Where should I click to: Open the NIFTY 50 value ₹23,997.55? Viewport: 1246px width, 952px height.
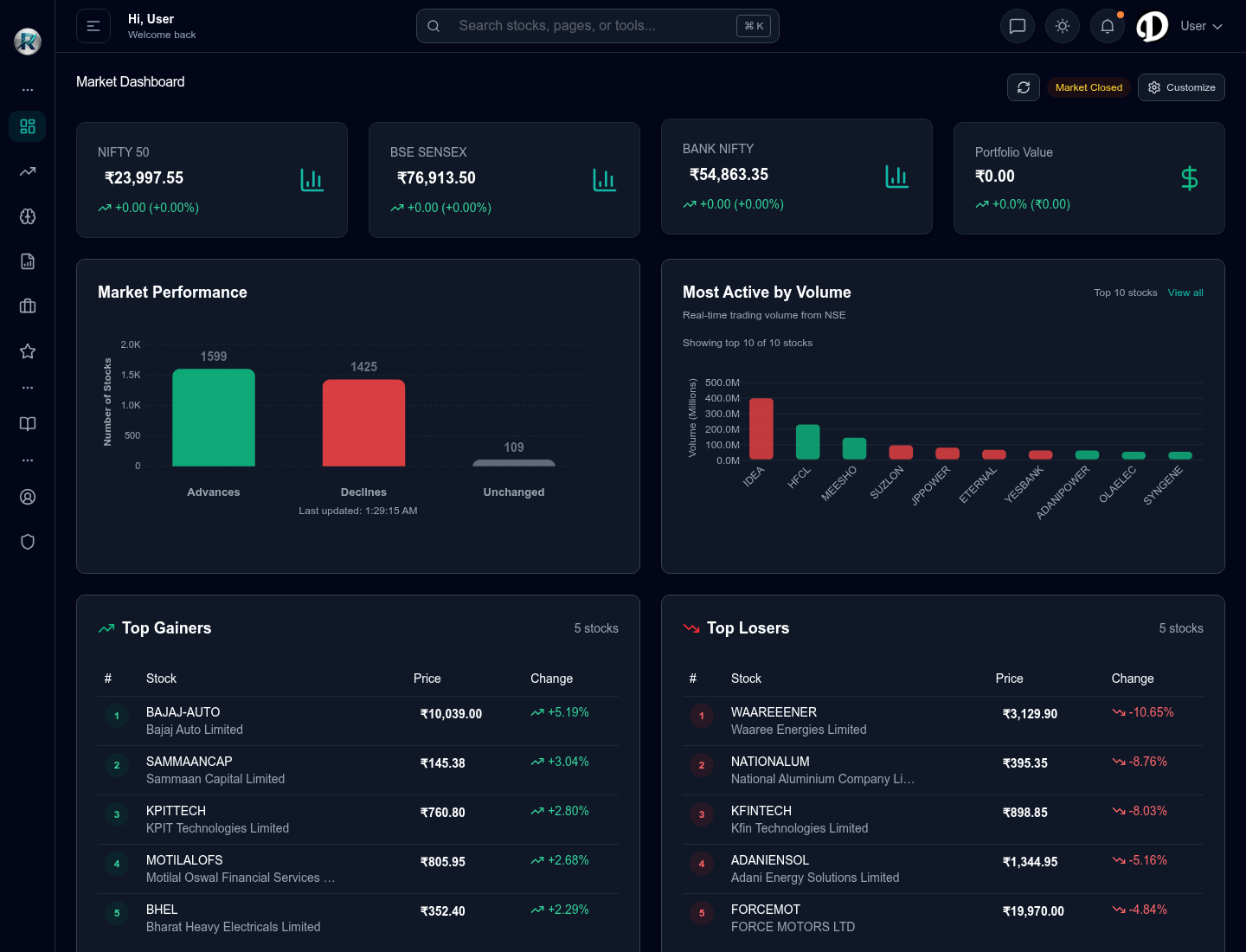pos(144,178)
